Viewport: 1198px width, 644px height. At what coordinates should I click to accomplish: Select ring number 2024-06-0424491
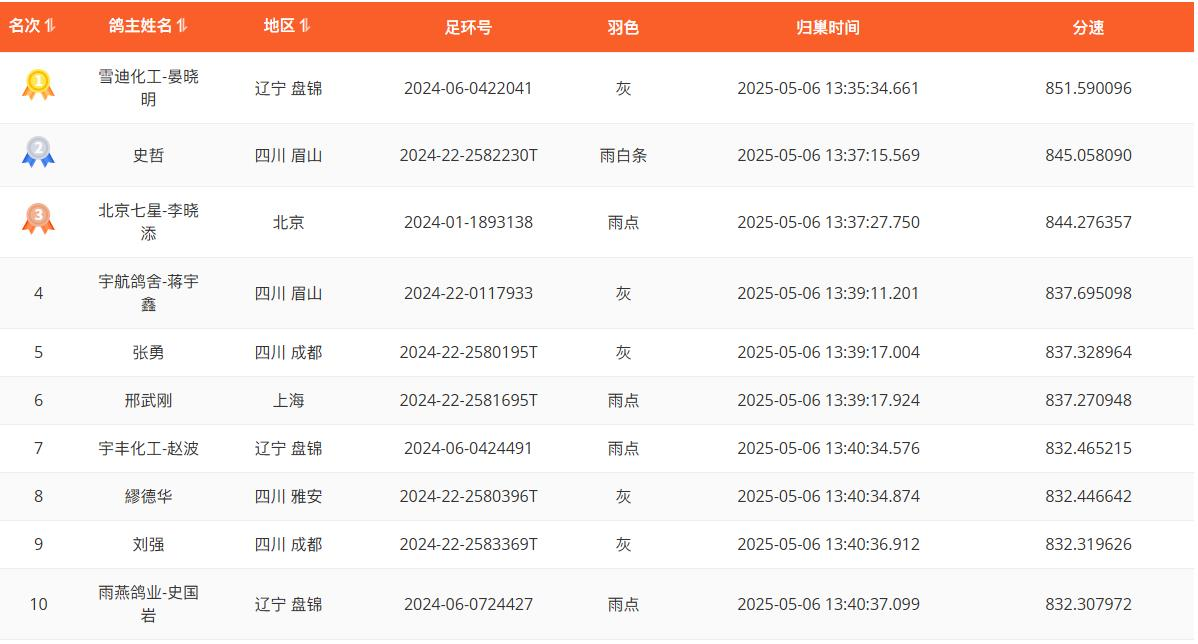coord(468,448)
